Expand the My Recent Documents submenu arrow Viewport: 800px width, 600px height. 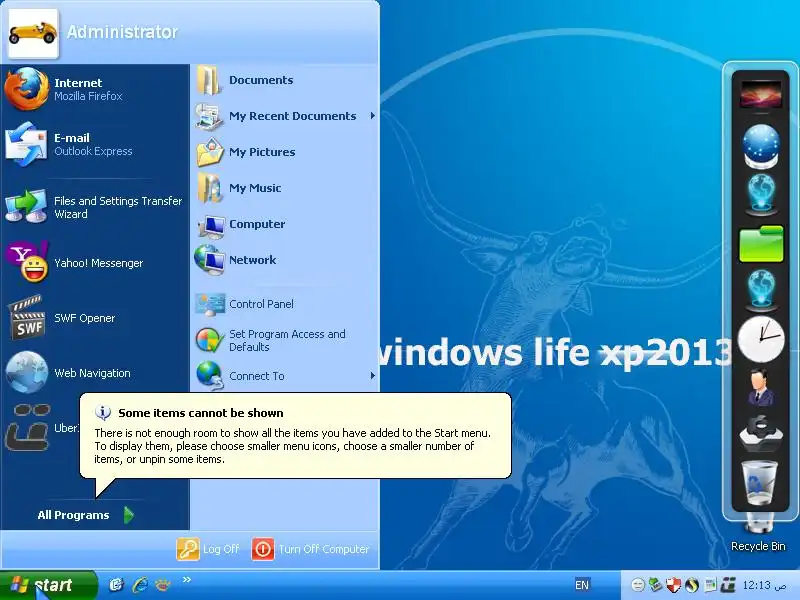click(x=372, y=116)
